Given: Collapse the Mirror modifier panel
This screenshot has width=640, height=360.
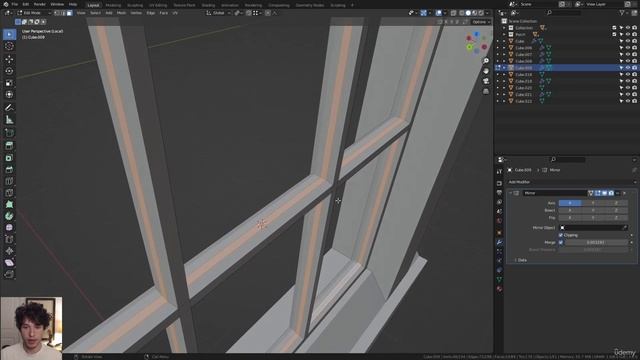Looking at the screenshot, I should pos(511,193).
